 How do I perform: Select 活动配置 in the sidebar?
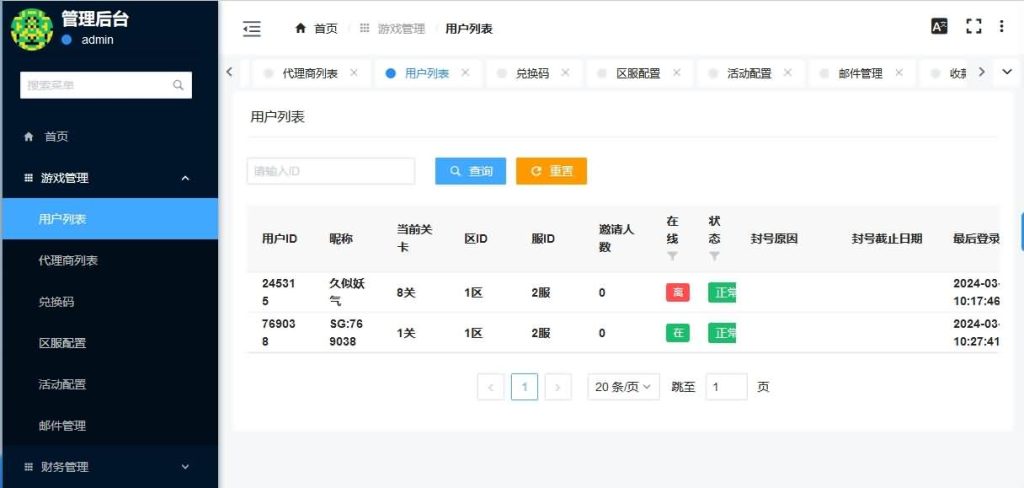[110, 384]
